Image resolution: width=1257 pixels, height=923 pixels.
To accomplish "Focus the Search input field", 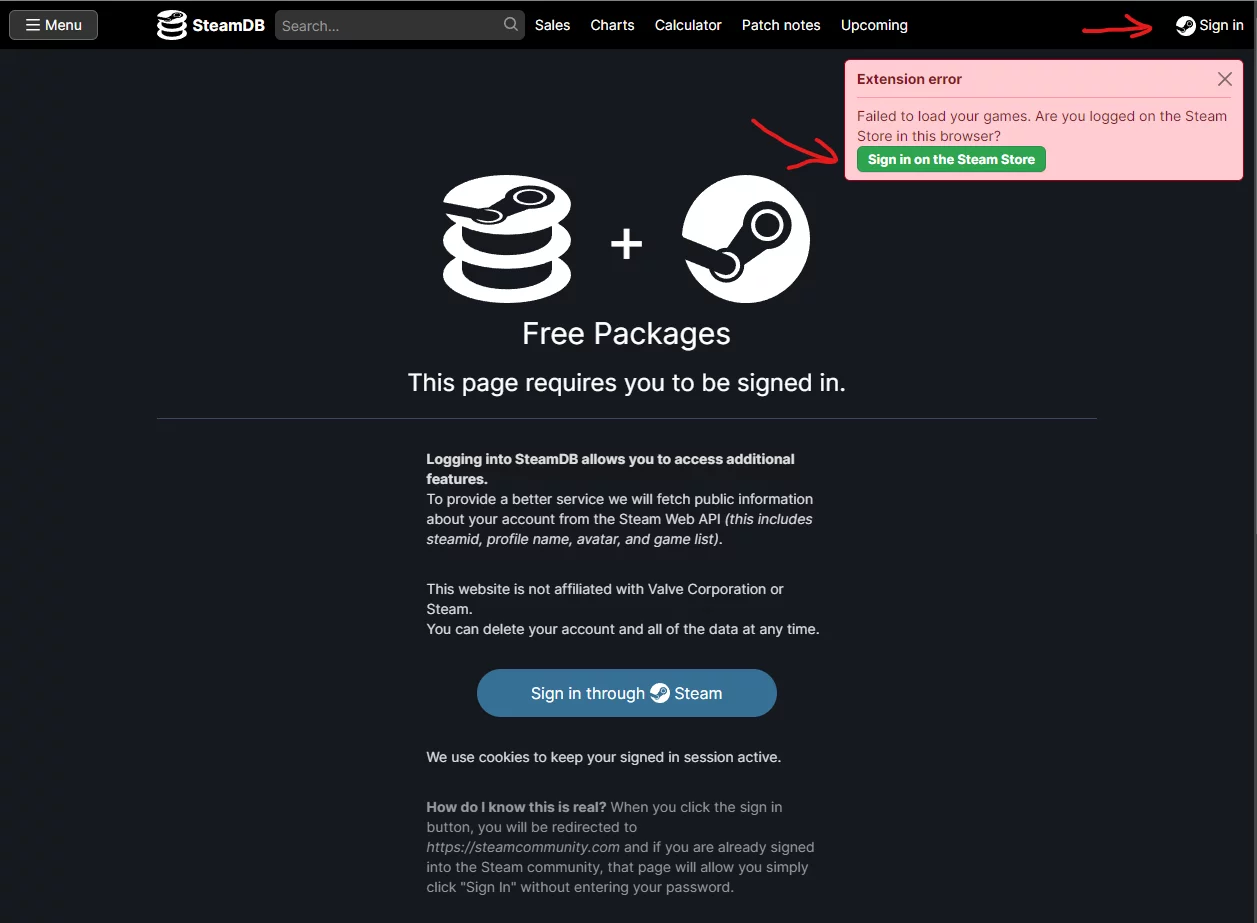I will 390,25.
